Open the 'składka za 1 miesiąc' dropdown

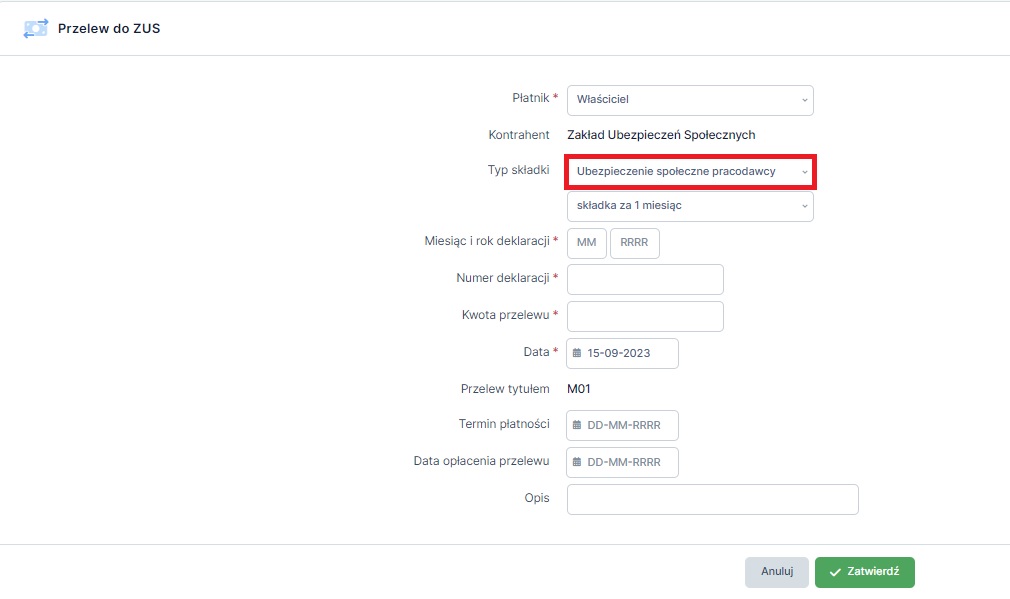click(x=690, y=206)
